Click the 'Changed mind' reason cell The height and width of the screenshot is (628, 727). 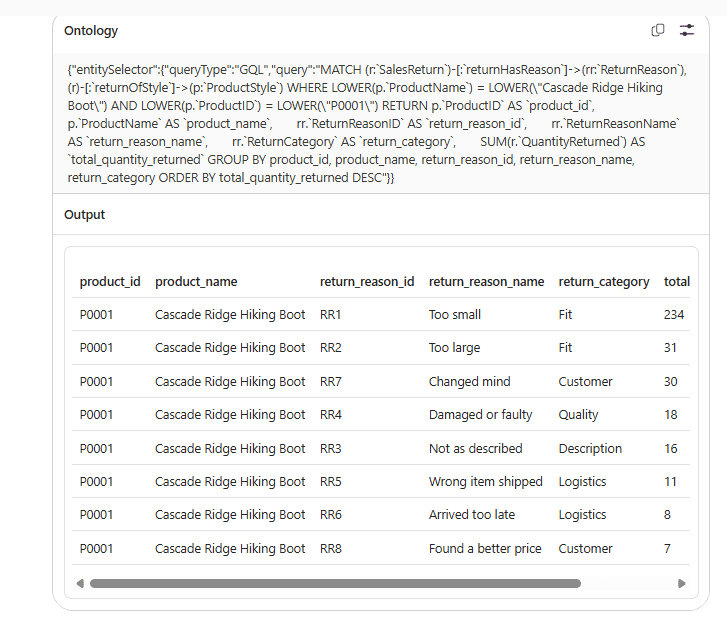(470, 382)
